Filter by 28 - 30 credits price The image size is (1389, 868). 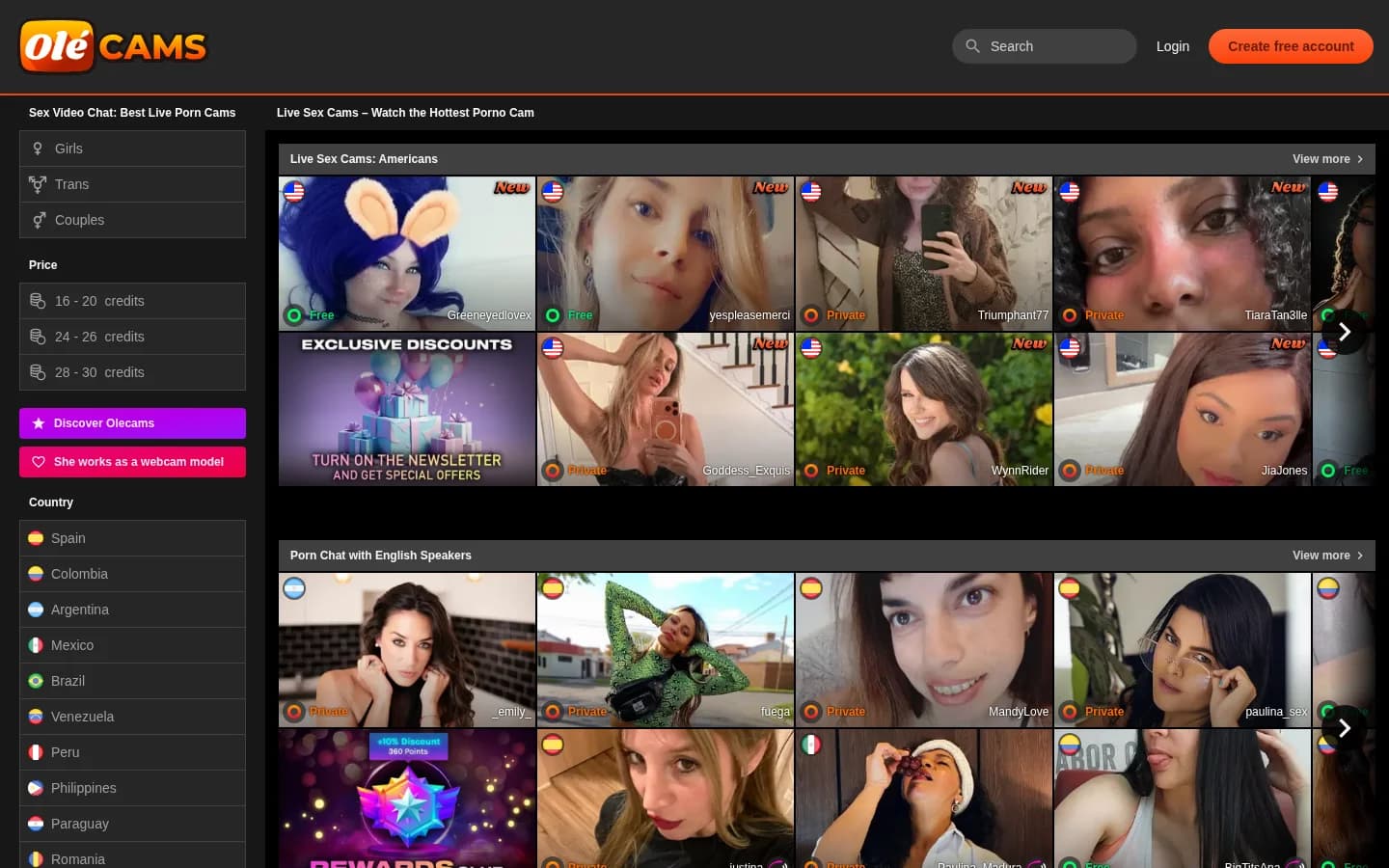click(132, 372)
